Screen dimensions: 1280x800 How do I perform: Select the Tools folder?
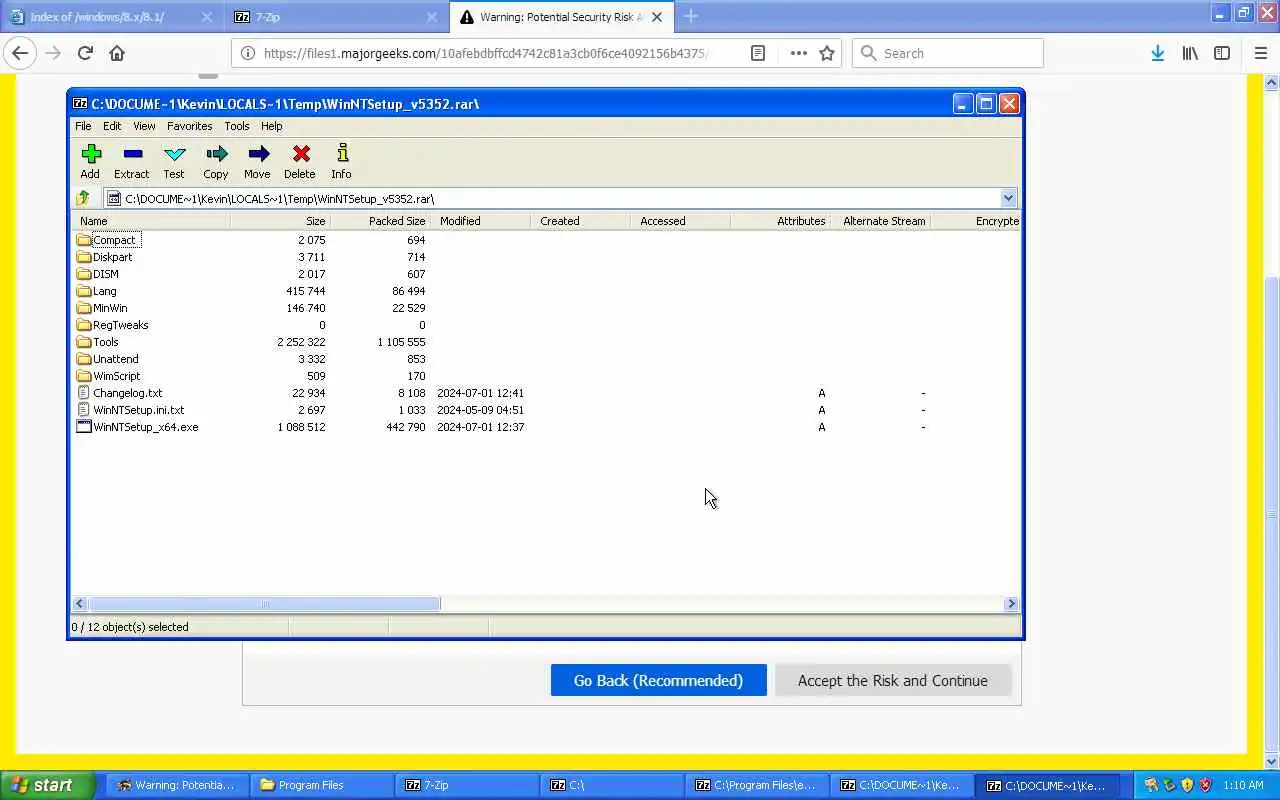(98, 342)
